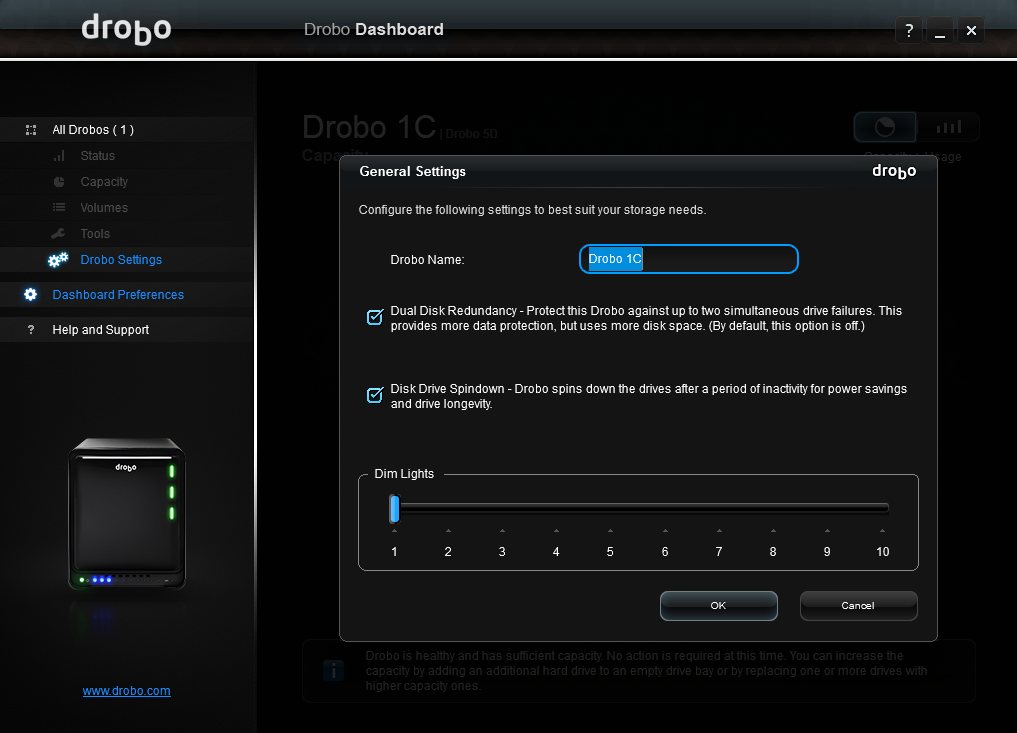
Task: Click the Drobo device image
Action: tap(127, 514)
